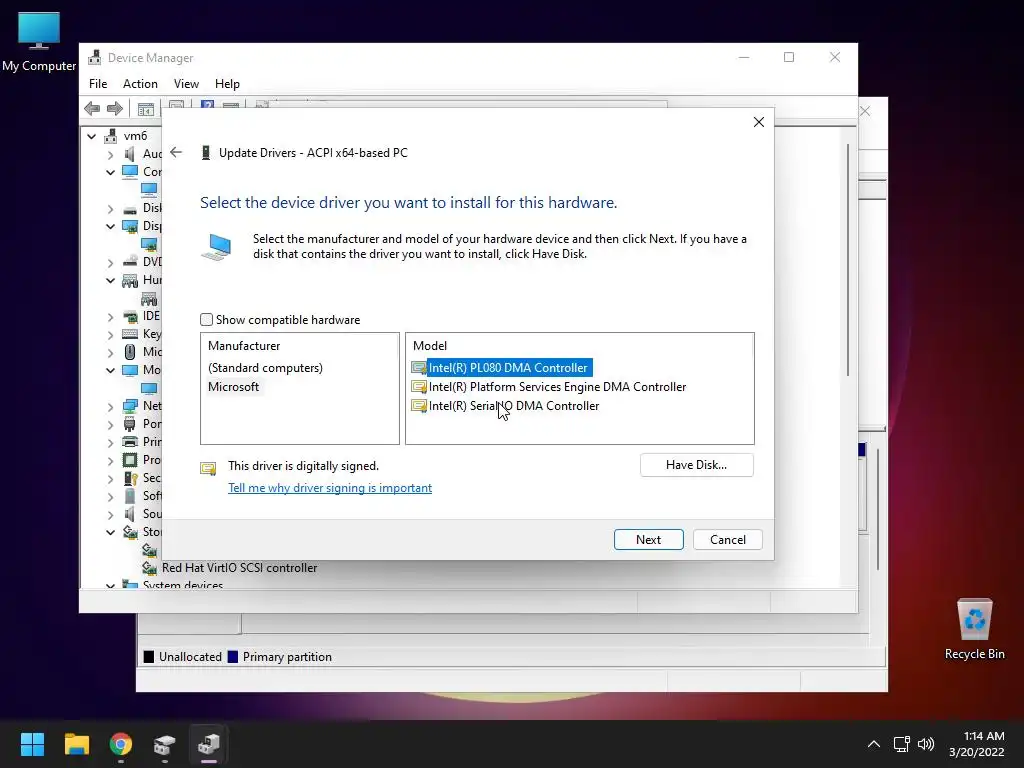Open the clock showing 1:14 AM

tap(976, 744)
